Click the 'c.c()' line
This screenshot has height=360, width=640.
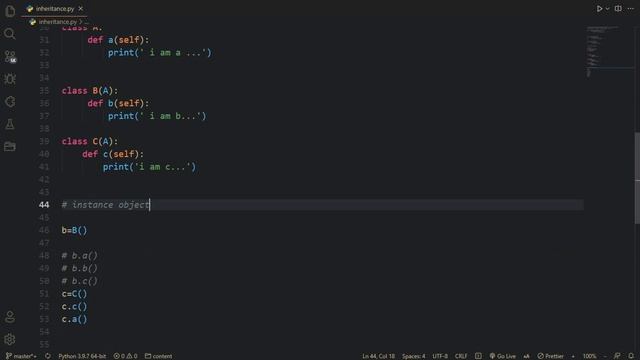click(74, 307)
